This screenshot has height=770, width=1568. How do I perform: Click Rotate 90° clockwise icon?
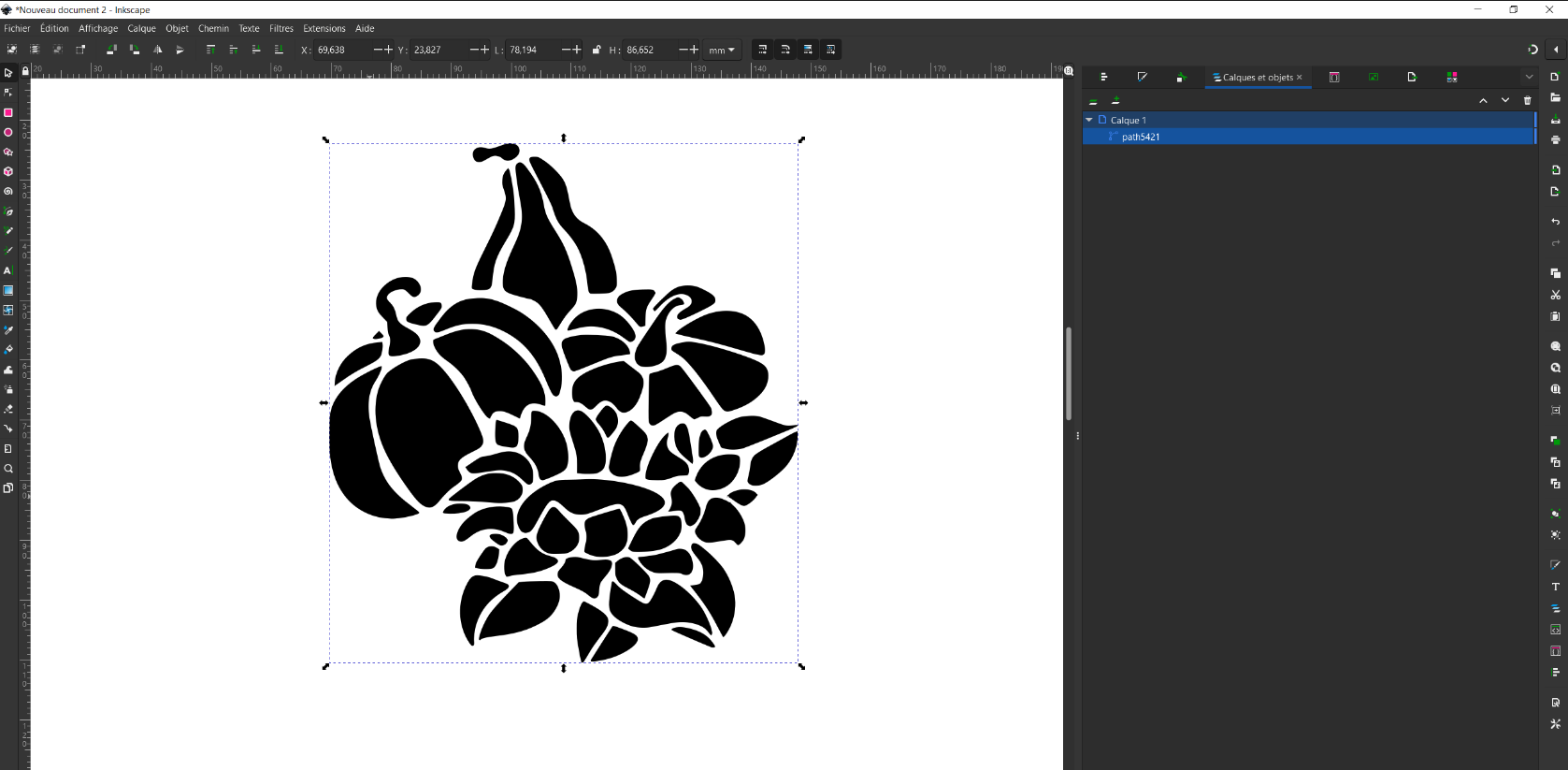click(135, 50)
